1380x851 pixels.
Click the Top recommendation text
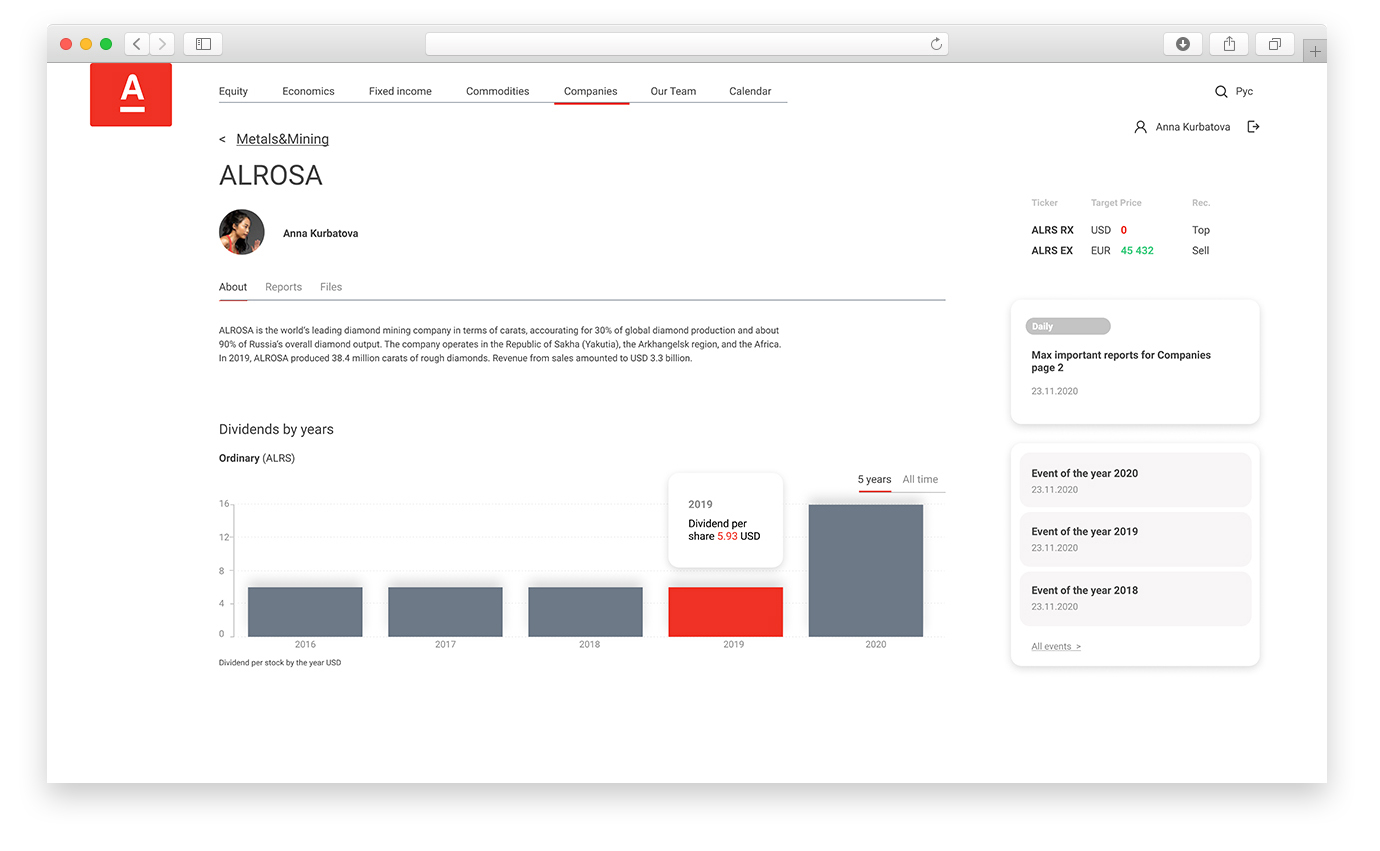(x=1201, y=230)
